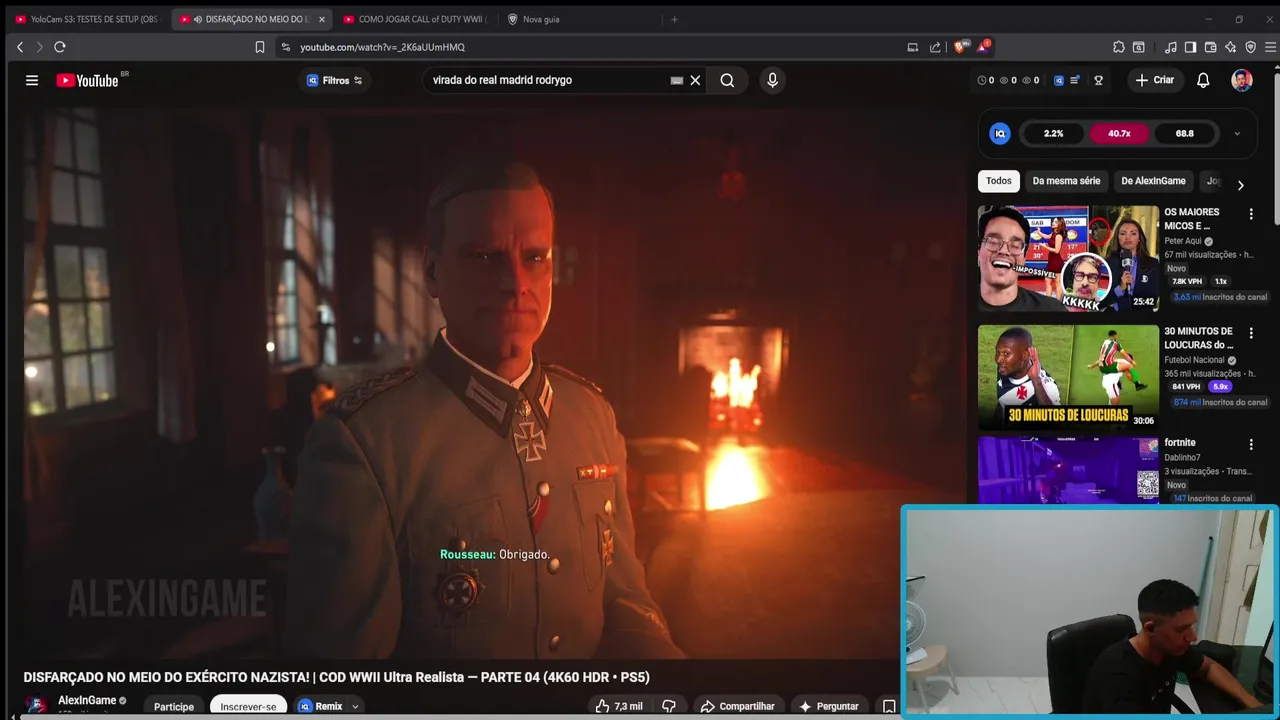Clear the search text with X
1280x720 pixels.
point(695,80)
